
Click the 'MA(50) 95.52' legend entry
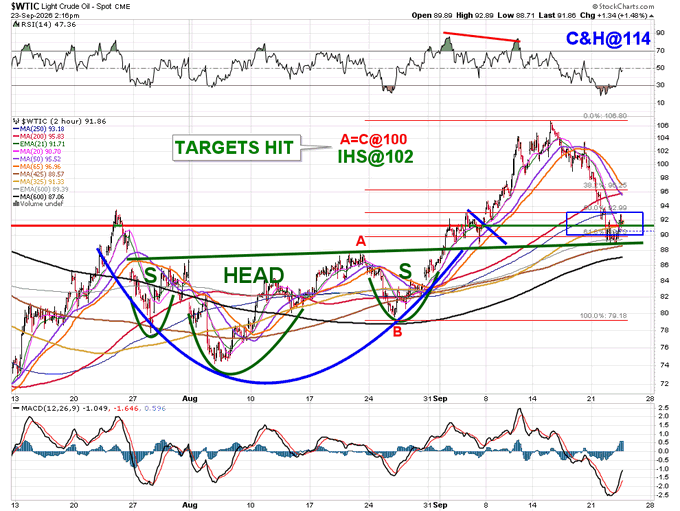(x=41, y=159)
